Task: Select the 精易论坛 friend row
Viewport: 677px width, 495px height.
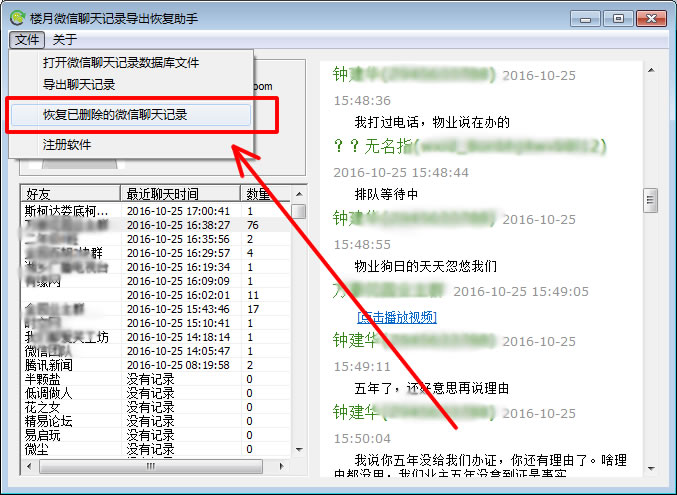Action: pos(156,421)
